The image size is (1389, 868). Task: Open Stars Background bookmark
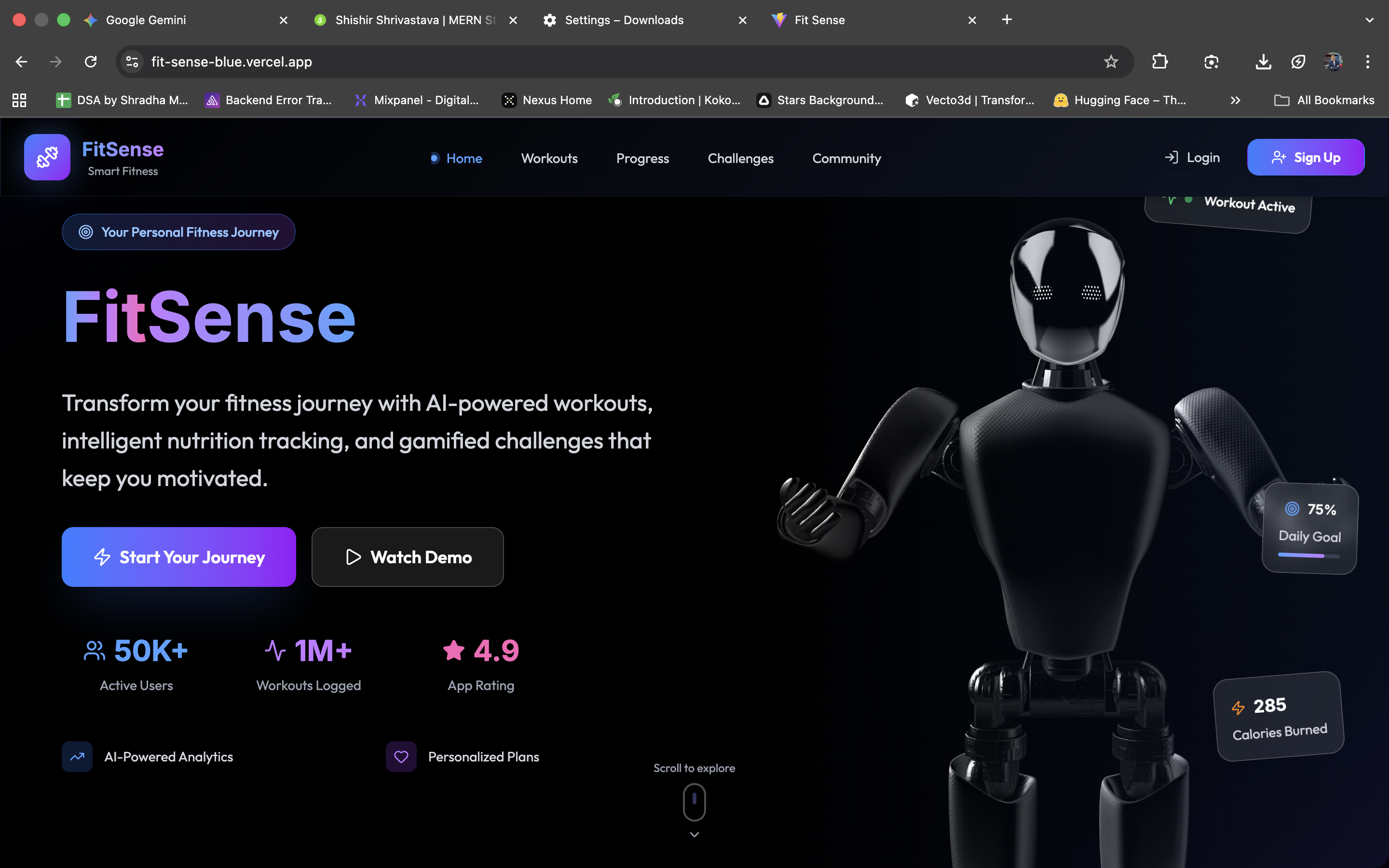click(x=819, y=100)
